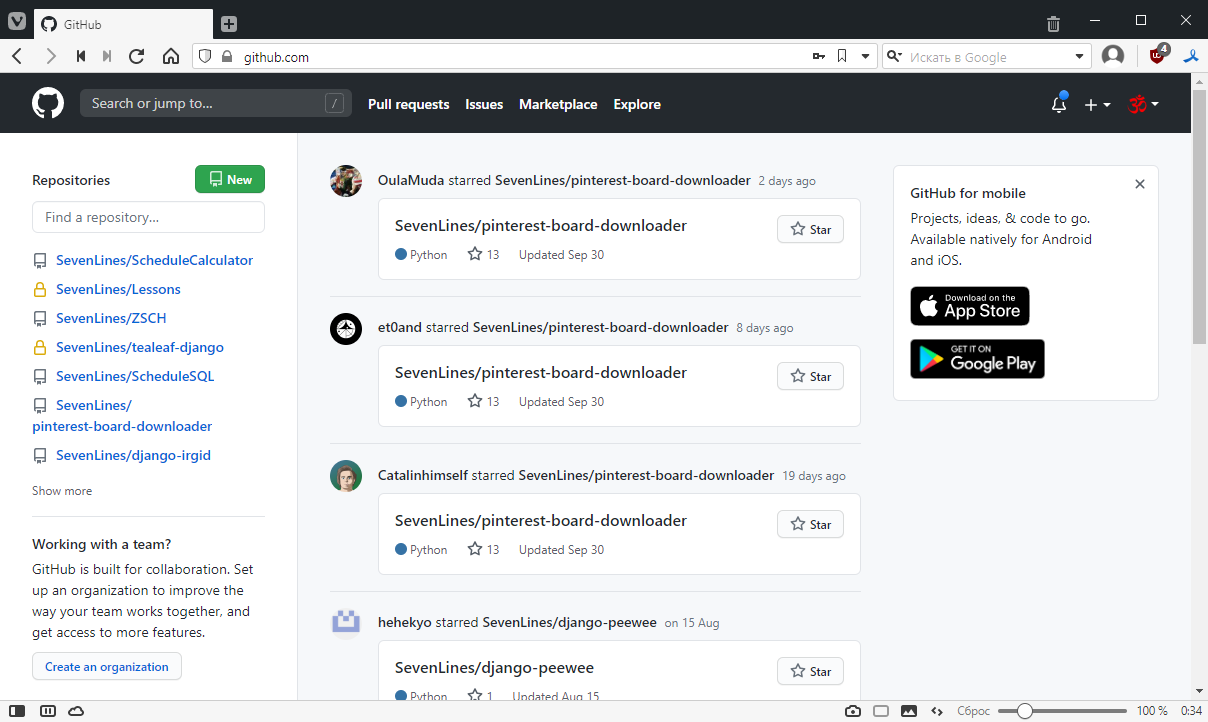Open the search engine selector
This screenshot has height=722, width=1208.
point(894,57)
